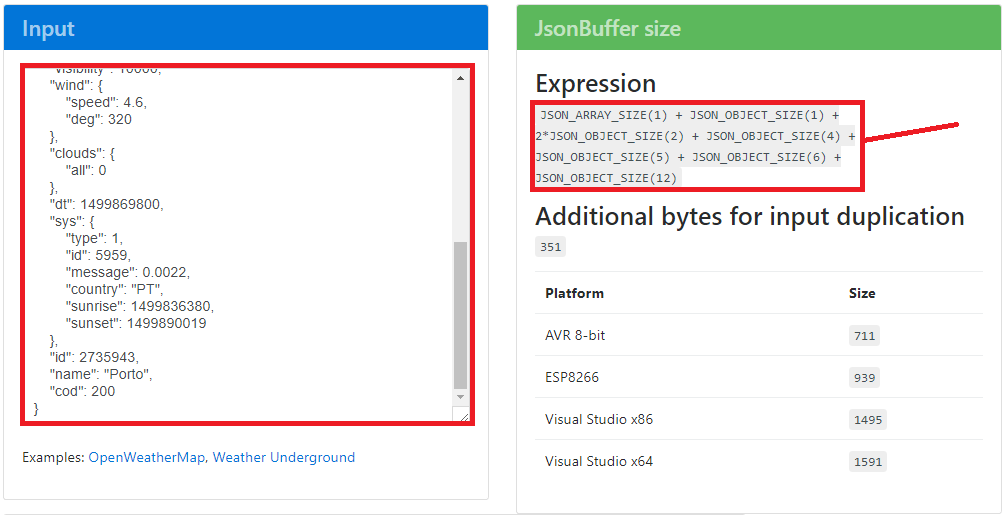Click the "sunrise" value line in JSON
This screenshot has width=1005, height=515.
[139, 306]
